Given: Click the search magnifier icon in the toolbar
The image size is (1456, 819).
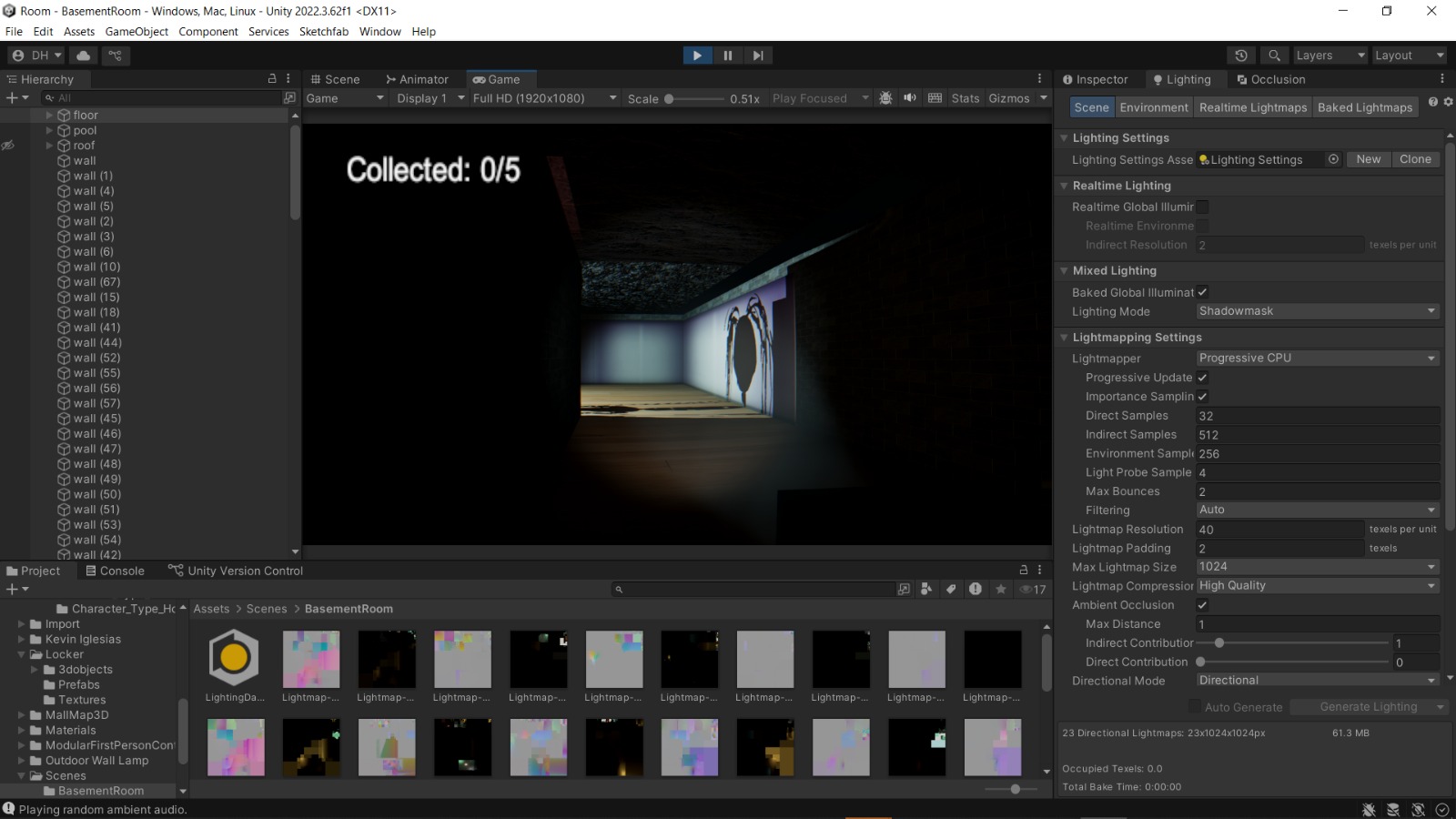Looking at the screenshot, I should (x=1276, y=56).
